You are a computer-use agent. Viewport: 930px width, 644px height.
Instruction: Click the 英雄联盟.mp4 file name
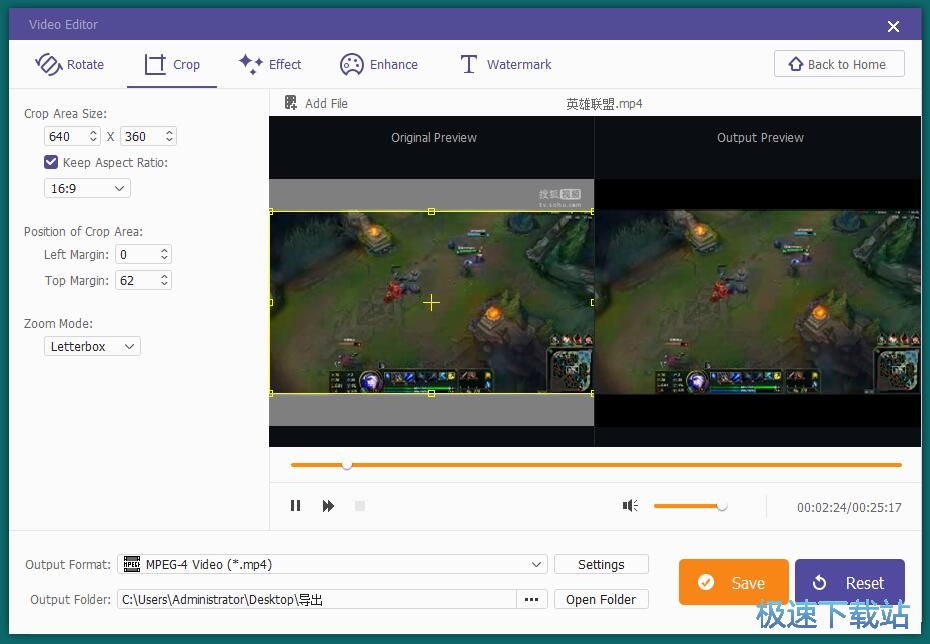click(604, 104)
